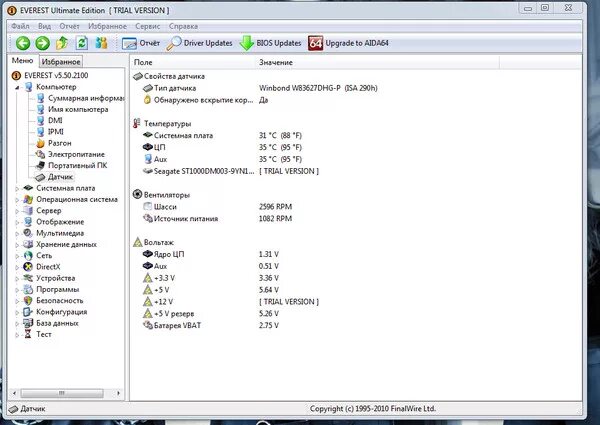This screenshot has width=600, height=425.
Task: Open the Отчёт report toolbar button
Action: (x=140, y=43)
